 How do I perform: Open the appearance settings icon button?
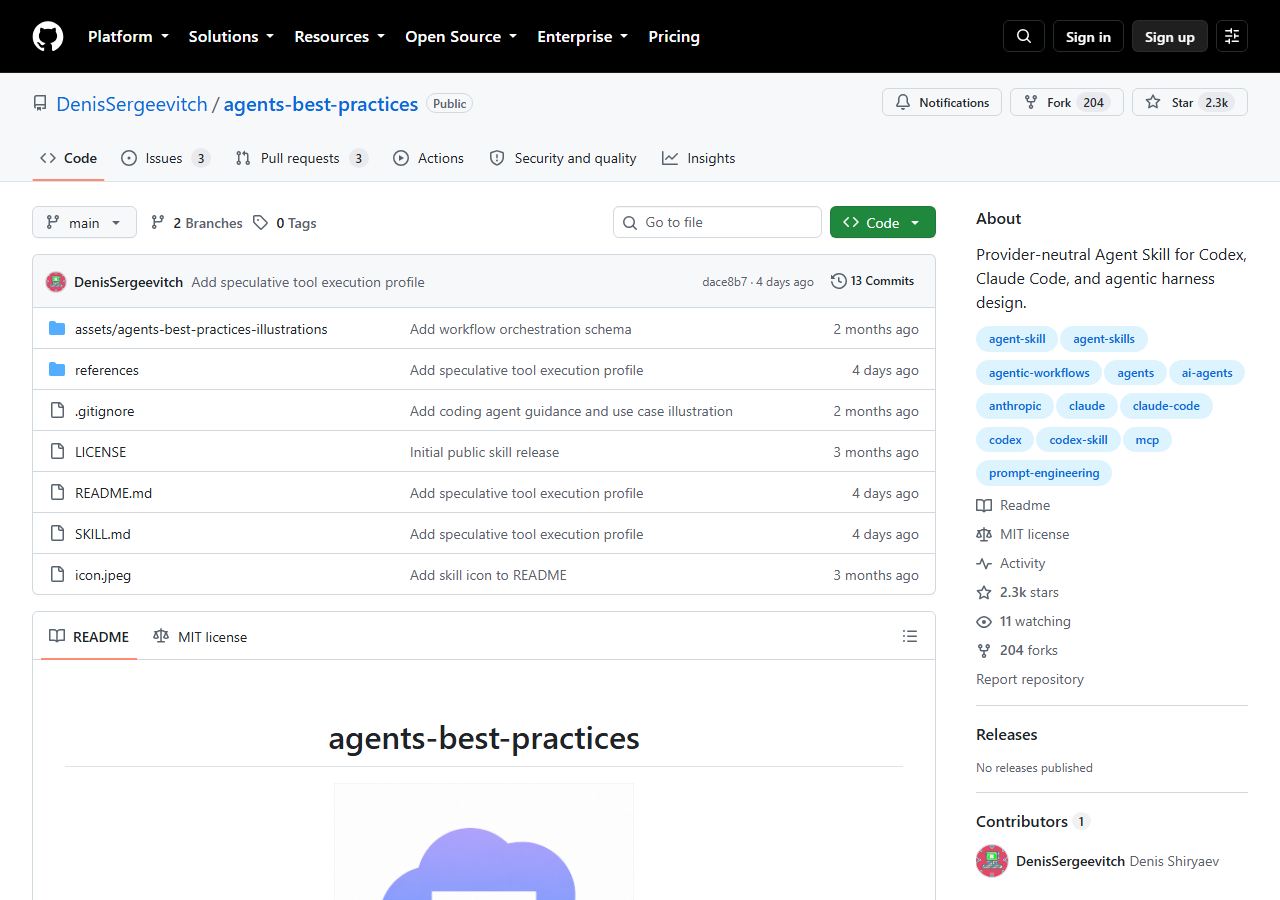click(x=1232, y=37)
